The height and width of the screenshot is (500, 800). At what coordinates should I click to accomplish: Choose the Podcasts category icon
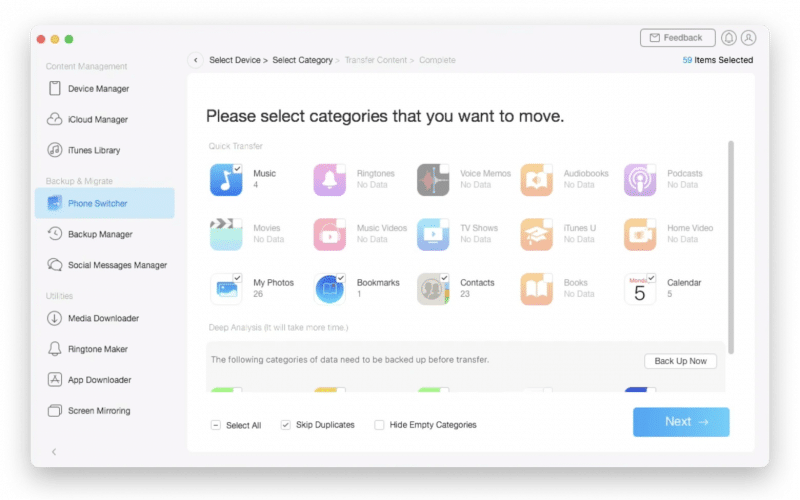[640, 180]
